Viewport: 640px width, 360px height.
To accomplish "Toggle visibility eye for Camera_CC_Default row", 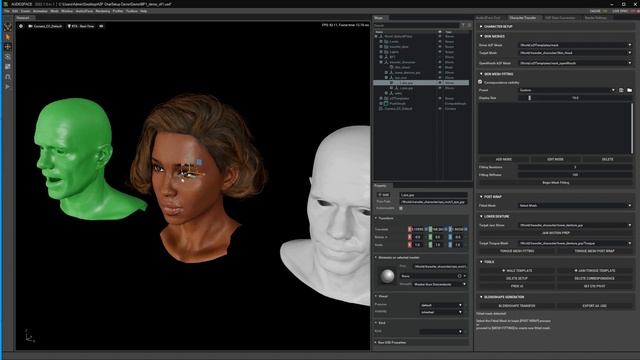I will (440, 109).
